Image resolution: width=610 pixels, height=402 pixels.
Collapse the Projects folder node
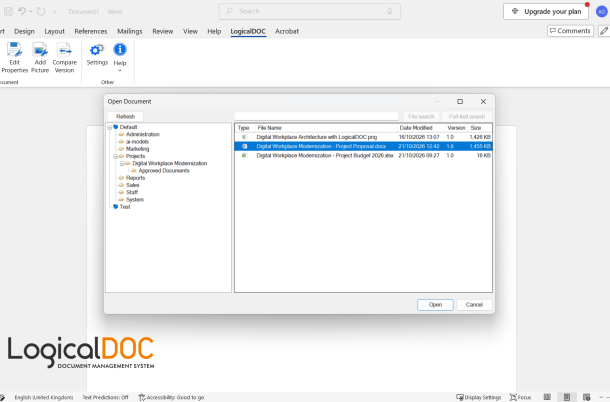click(x=116, y=156)
